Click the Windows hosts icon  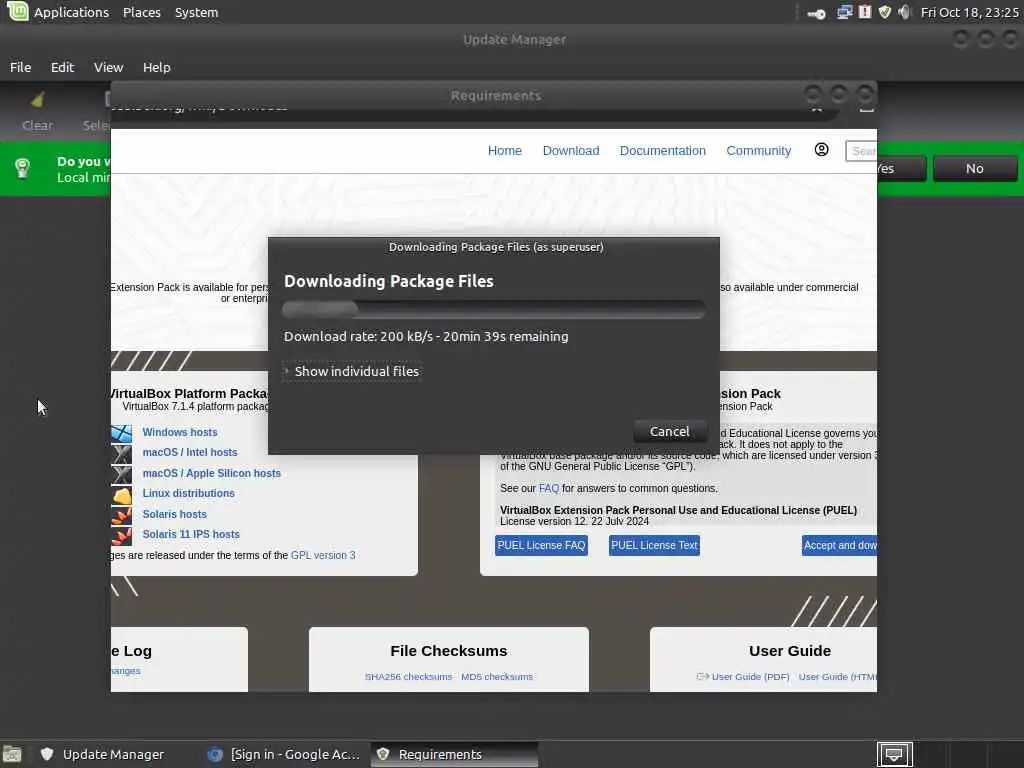121,433
